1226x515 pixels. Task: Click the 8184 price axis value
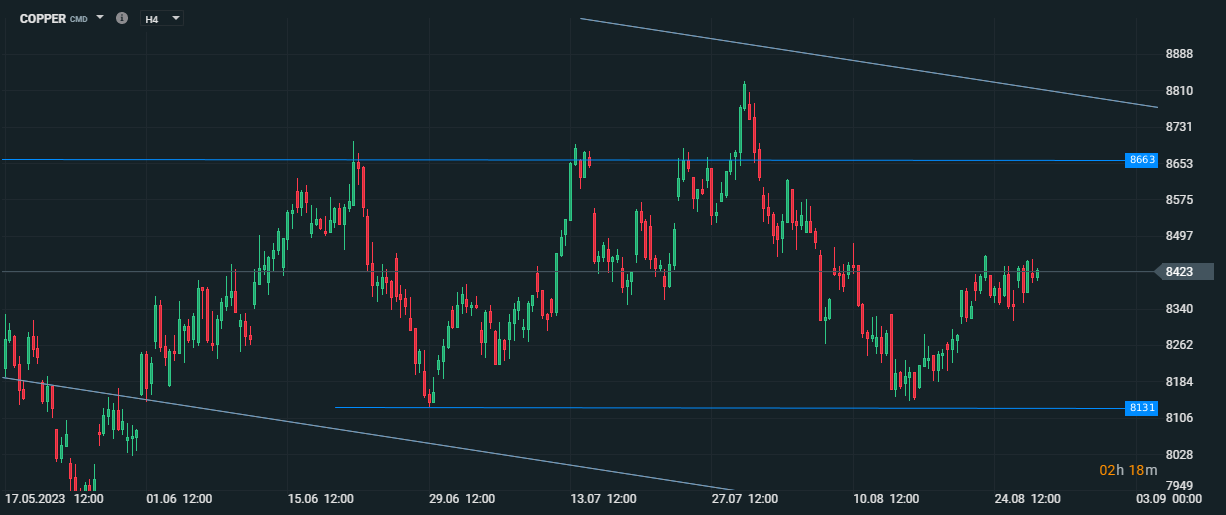1180,382
